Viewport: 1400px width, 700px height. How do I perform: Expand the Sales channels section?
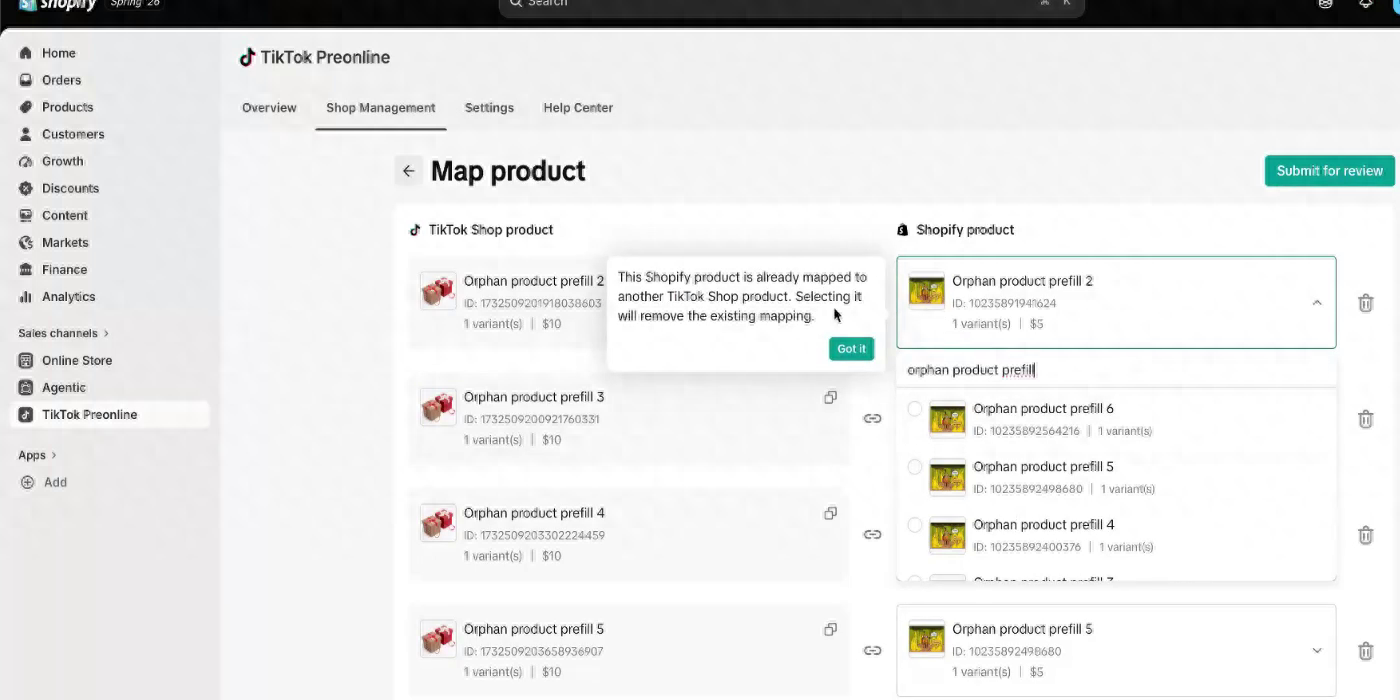(64, 333)
